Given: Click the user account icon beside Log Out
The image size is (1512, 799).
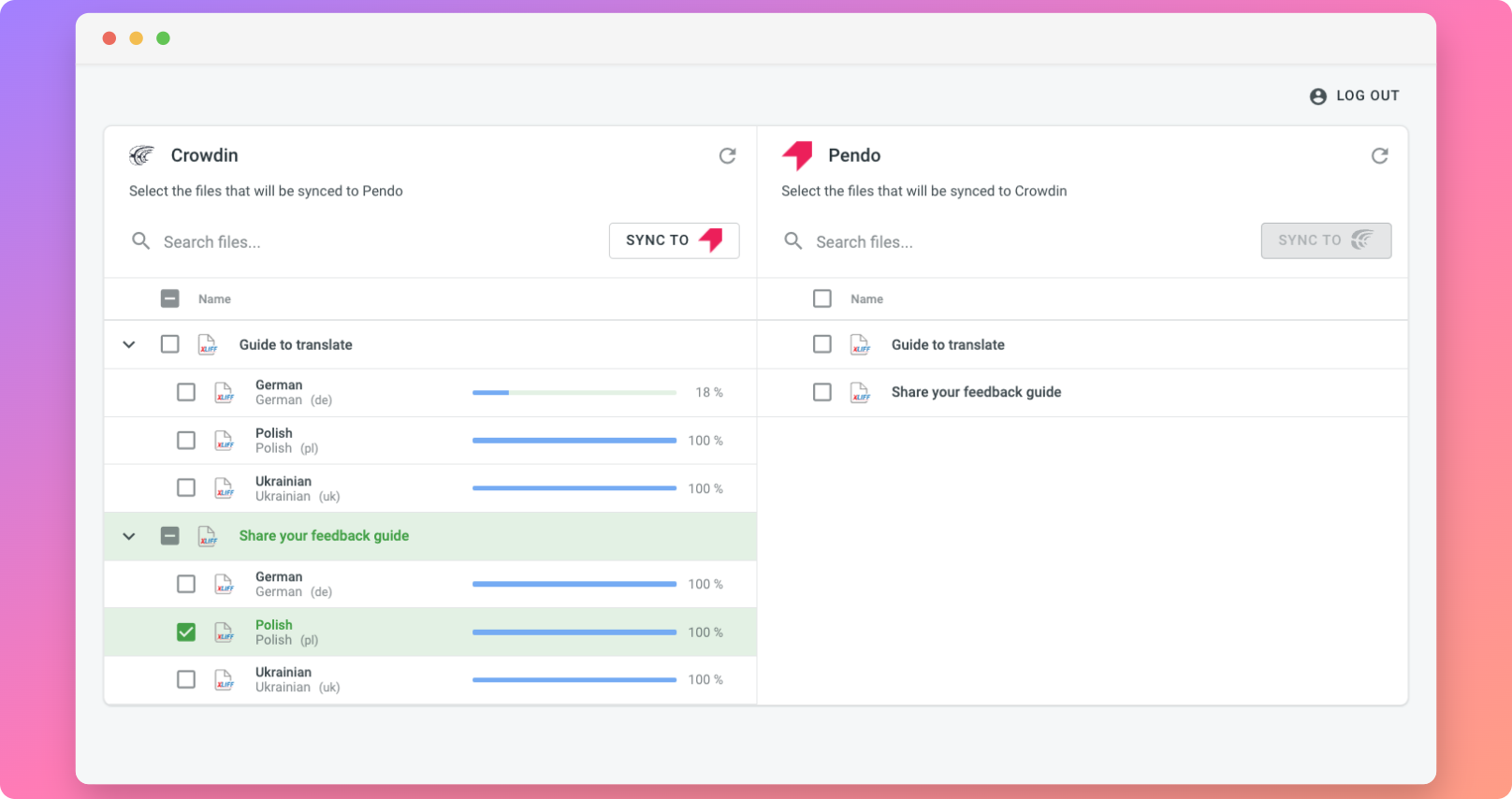Looking at the screenshot, I should click(x=1317, y=96).
